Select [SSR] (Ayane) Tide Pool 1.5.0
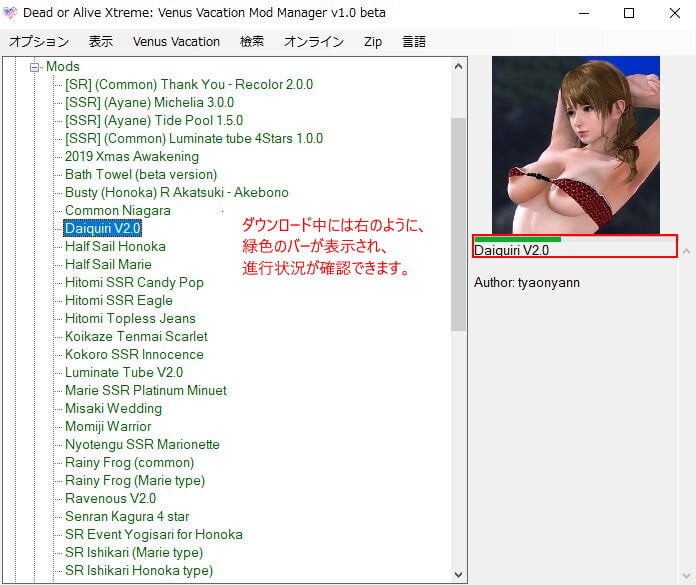The width and height of the screenshot is (696, 585). [x=154, y=120]
